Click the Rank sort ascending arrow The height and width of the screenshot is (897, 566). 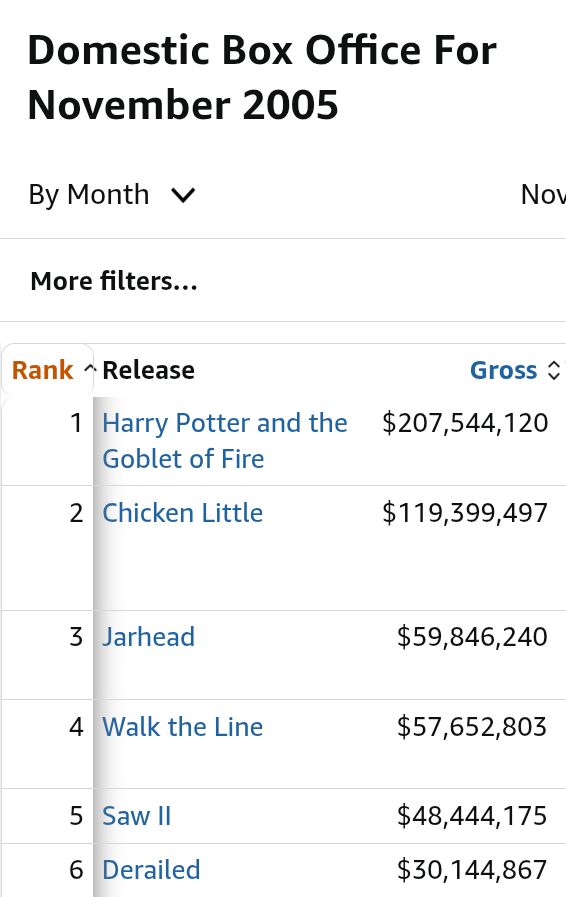(89, 368)
